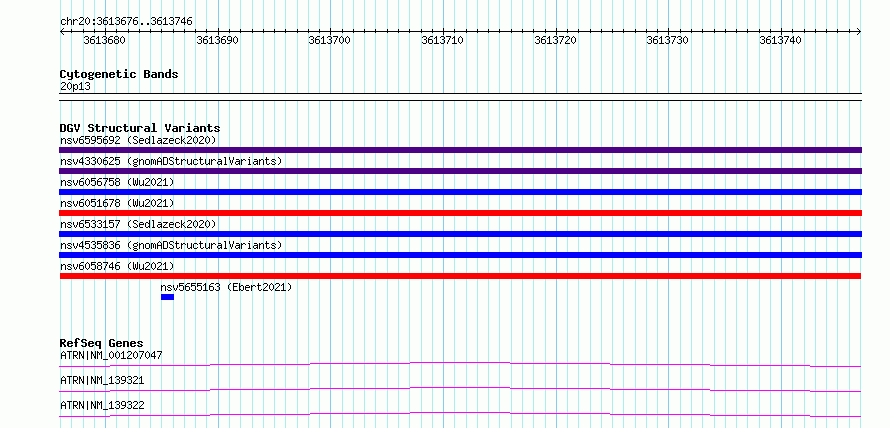Select transcript ATRN|NM_139322 label

tap(102, 405)
